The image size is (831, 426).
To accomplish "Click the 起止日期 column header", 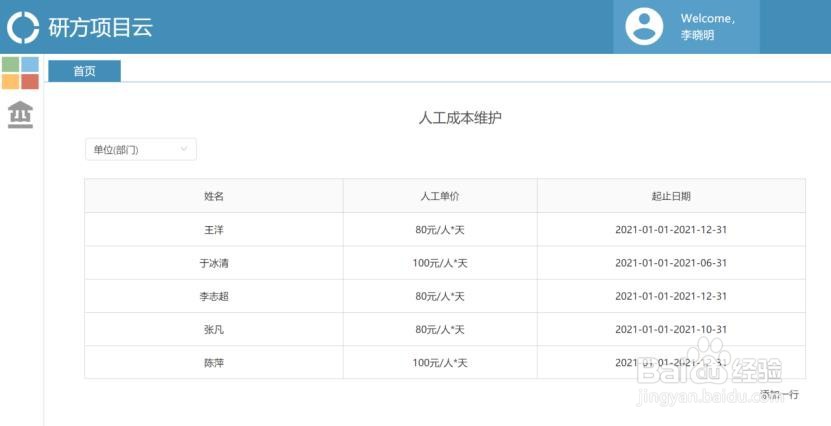I will click(671, 196).
